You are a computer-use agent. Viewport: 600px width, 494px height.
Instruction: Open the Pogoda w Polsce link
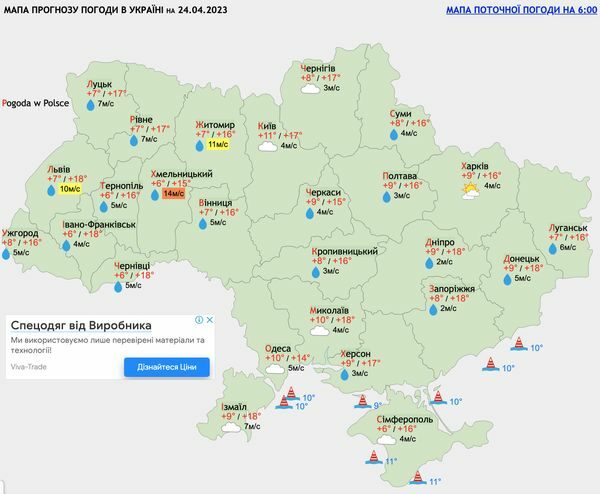36,103
